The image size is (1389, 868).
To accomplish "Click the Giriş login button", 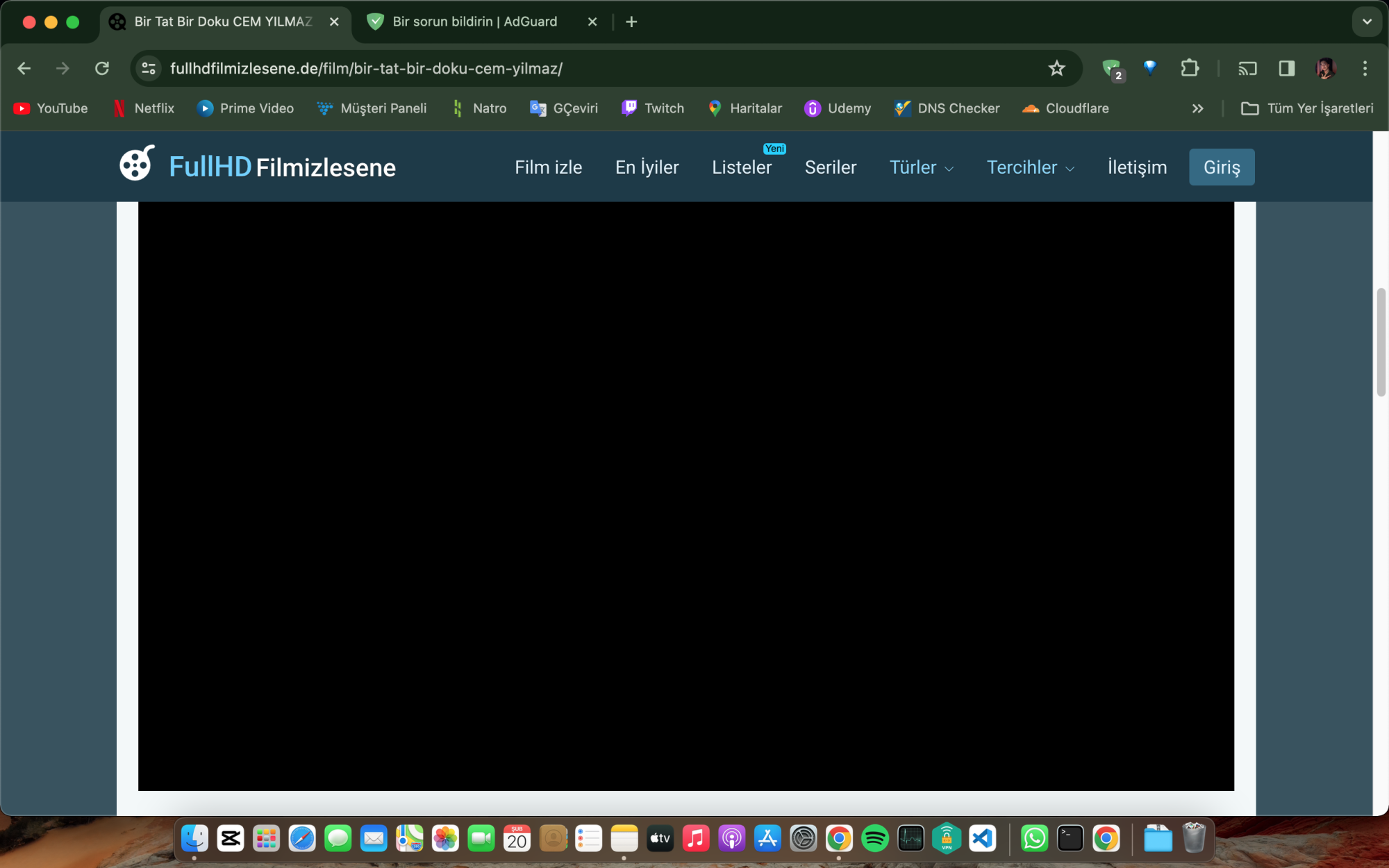I will pyautogui.click(x=1221, y=167).
